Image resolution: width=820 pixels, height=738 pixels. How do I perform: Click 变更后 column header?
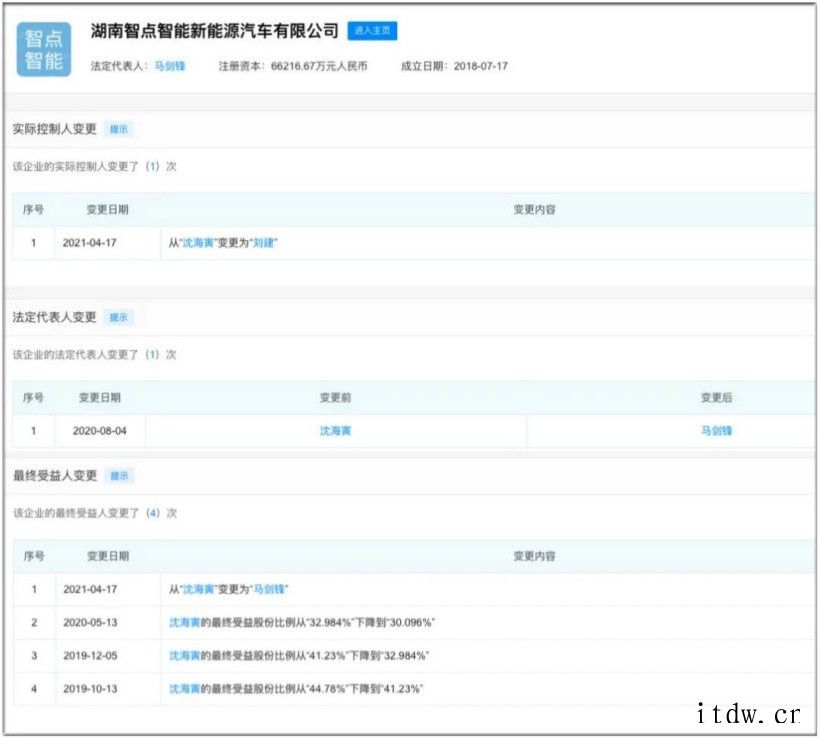pyautogui.click(x=716, y=398)
